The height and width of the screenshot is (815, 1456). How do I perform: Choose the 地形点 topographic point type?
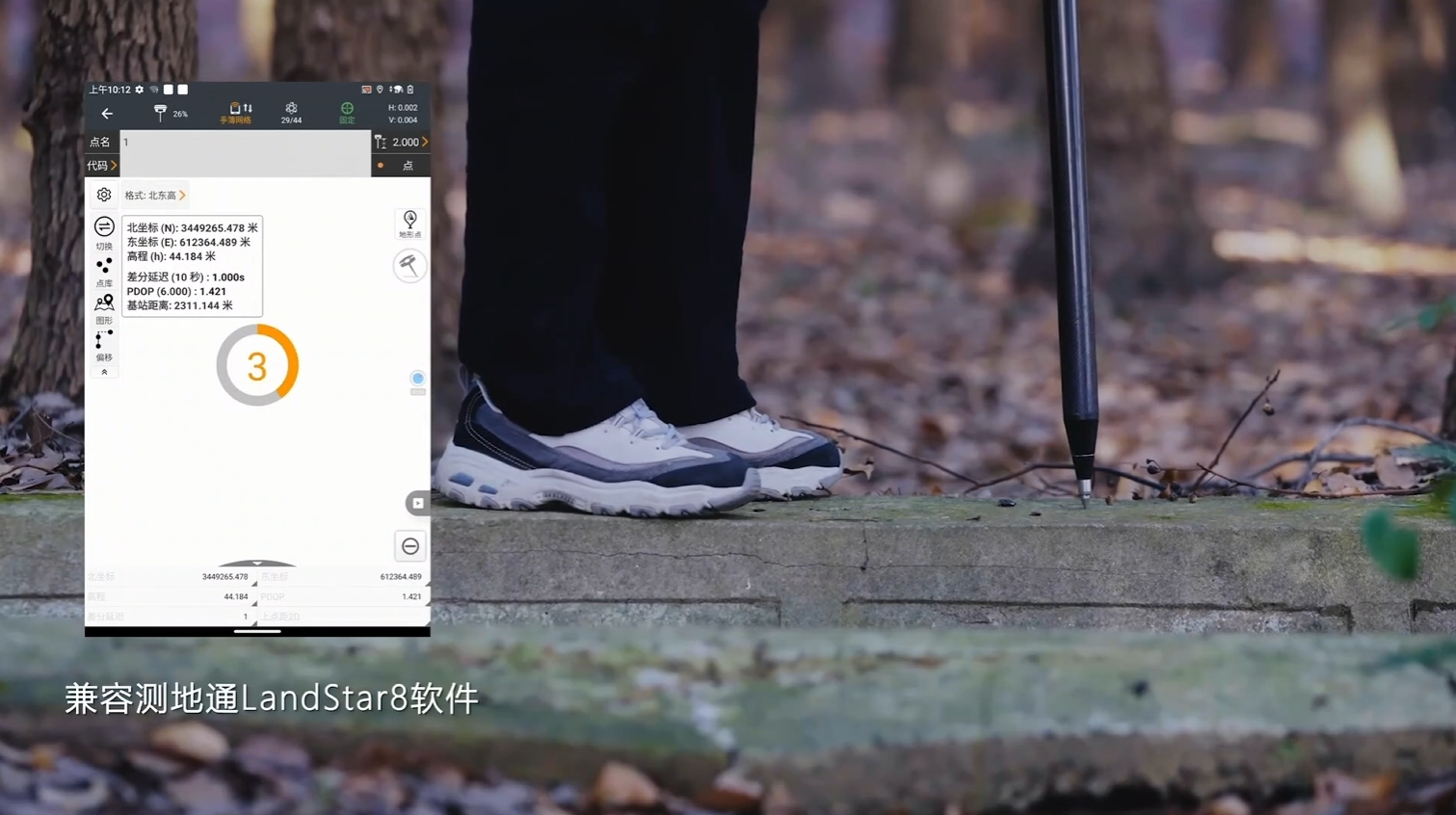coord(410,223)
